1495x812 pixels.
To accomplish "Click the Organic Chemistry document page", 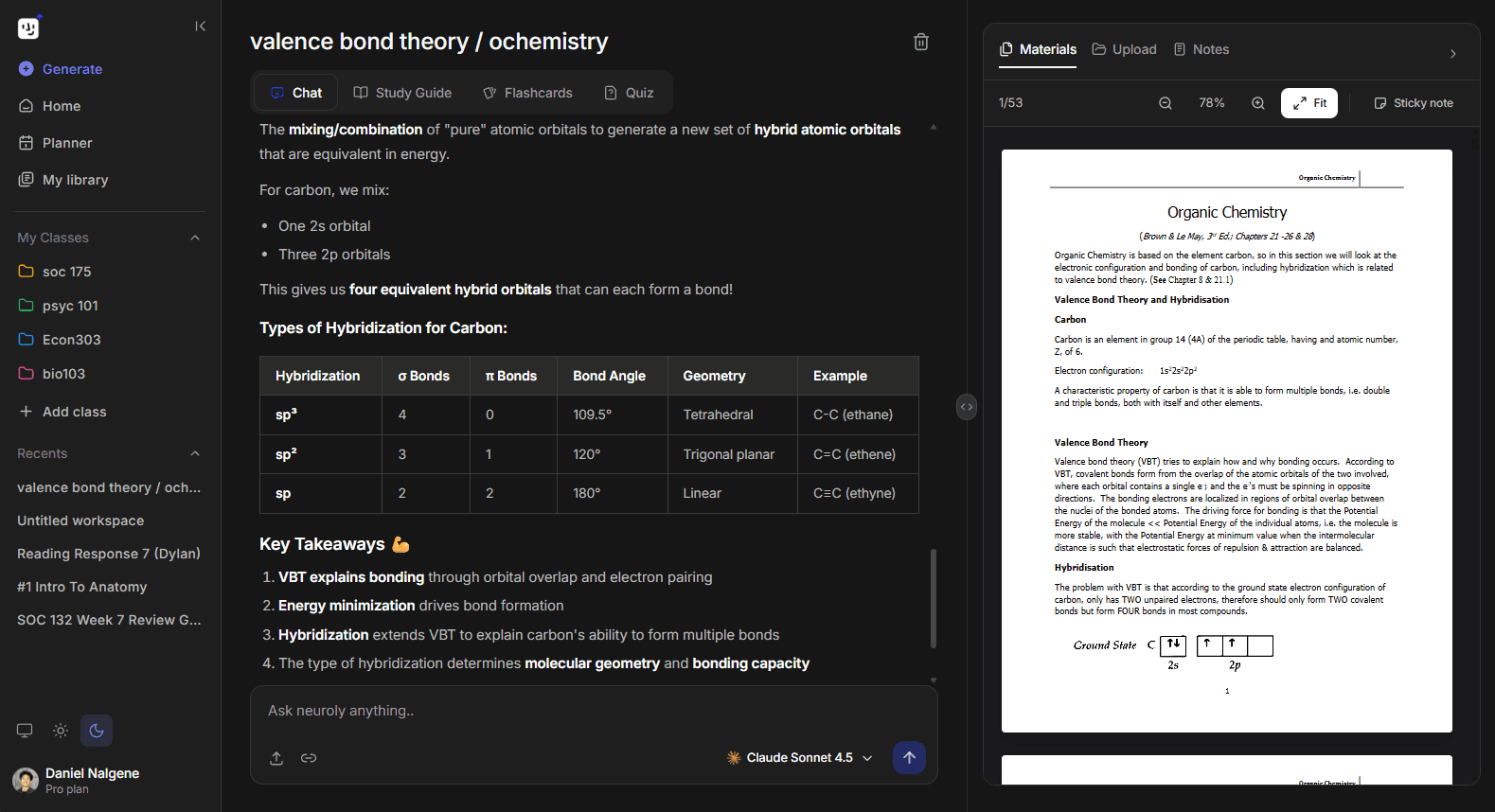I will pyautogui.click(x=1227, y=441).
